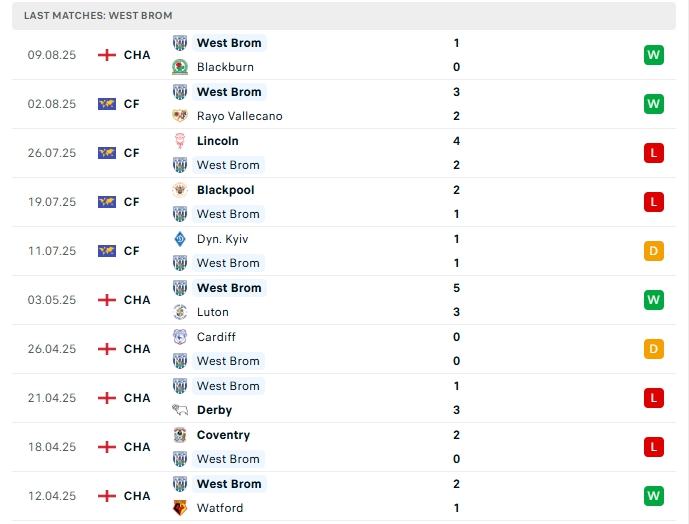Viewport: 689px width, 524px height.
Task: Click the Rayo Vallecano team name
Action: point(239,116)
